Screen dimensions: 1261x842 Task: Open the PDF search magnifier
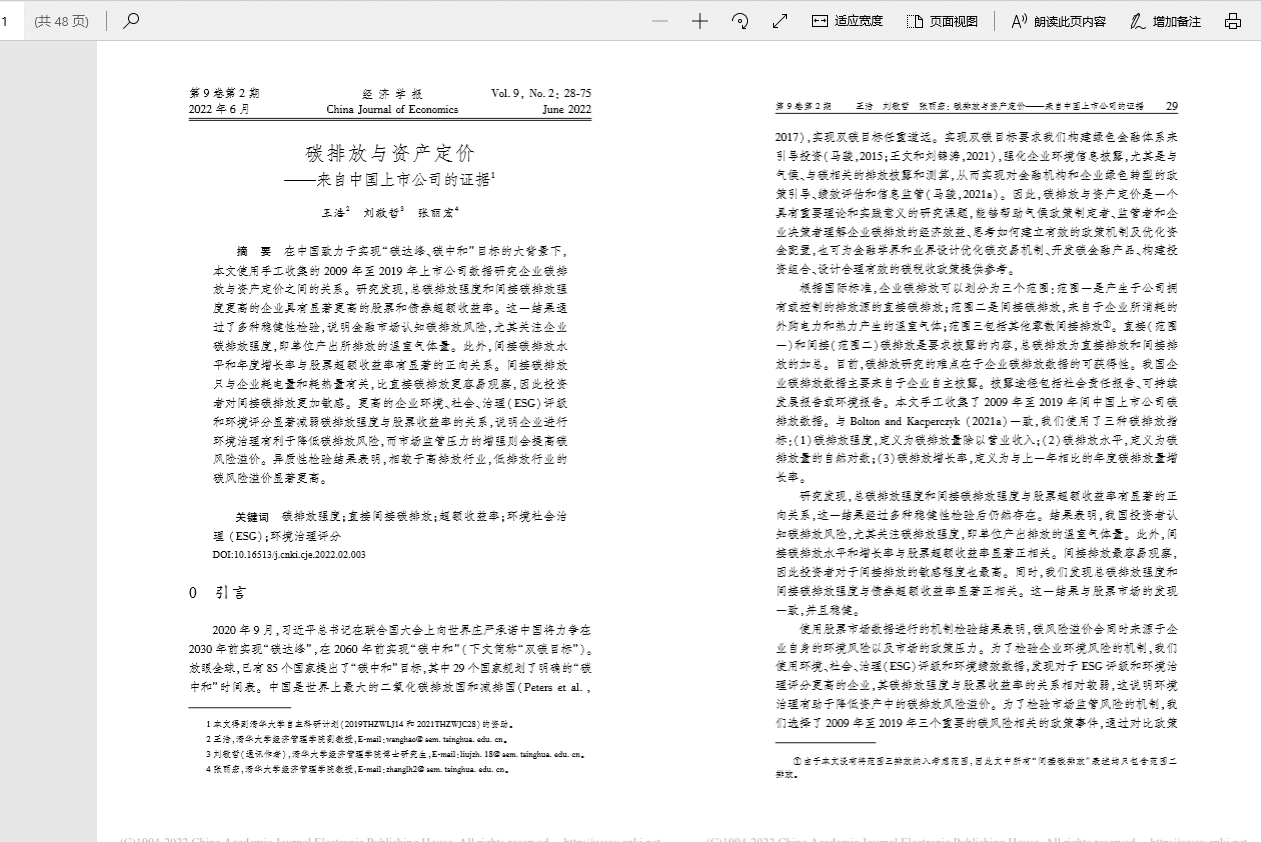131,20
